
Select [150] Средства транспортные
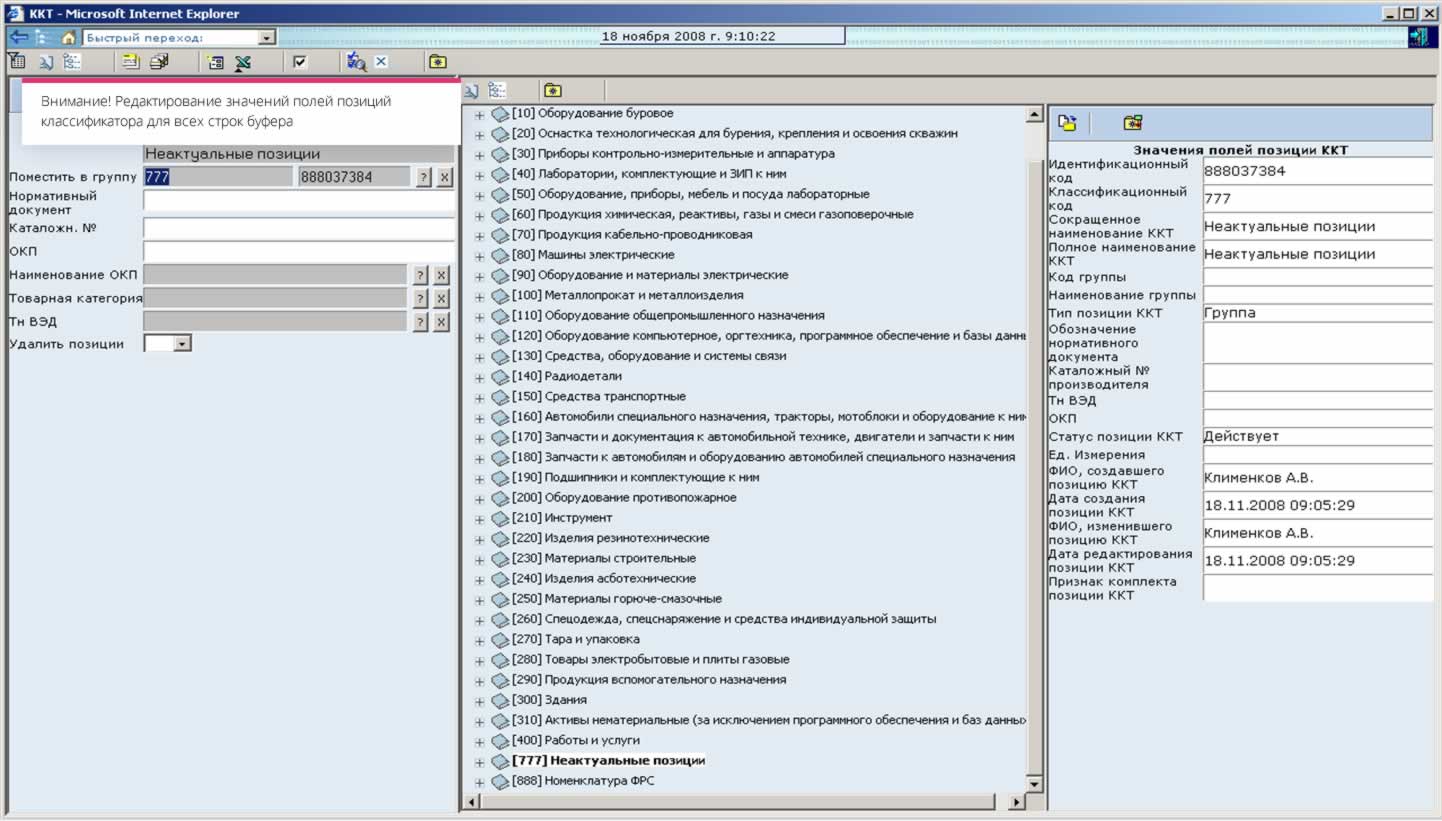click(x=598, y=396)
